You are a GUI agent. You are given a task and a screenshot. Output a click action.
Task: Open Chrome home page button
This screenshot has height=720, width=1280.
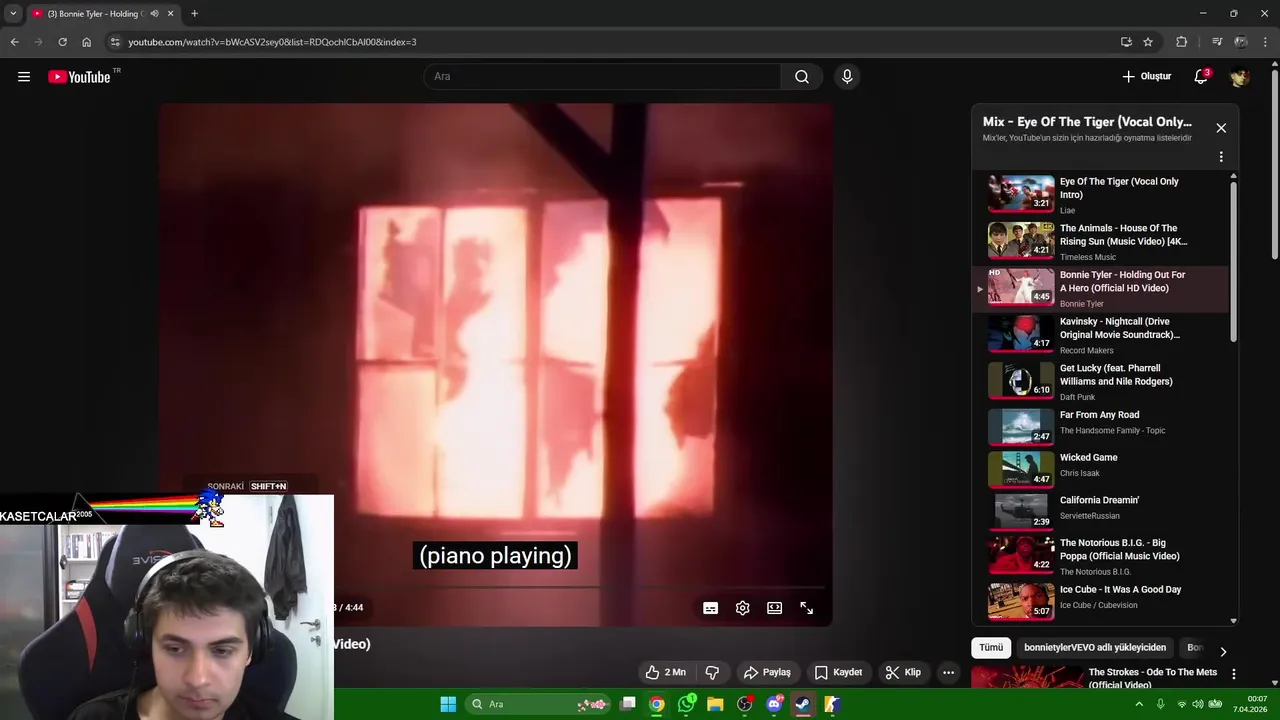86,42
